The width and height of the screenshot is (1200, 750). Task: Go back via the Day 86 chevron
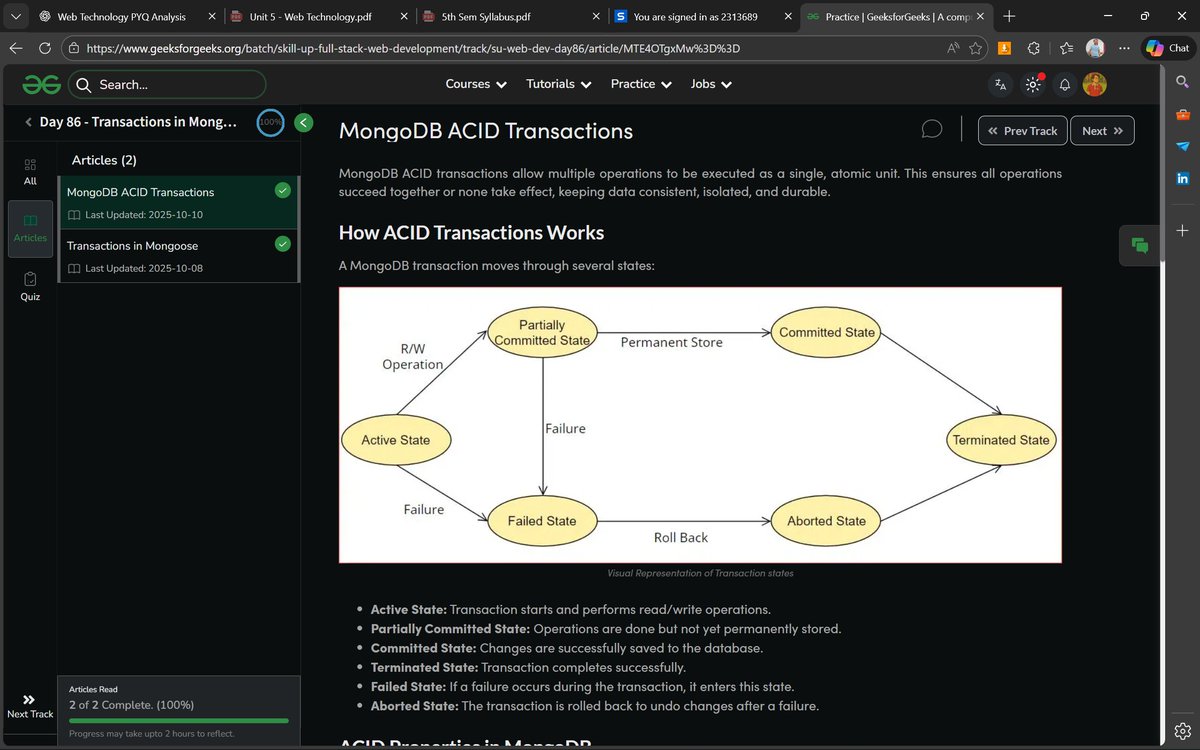(29, 122)
